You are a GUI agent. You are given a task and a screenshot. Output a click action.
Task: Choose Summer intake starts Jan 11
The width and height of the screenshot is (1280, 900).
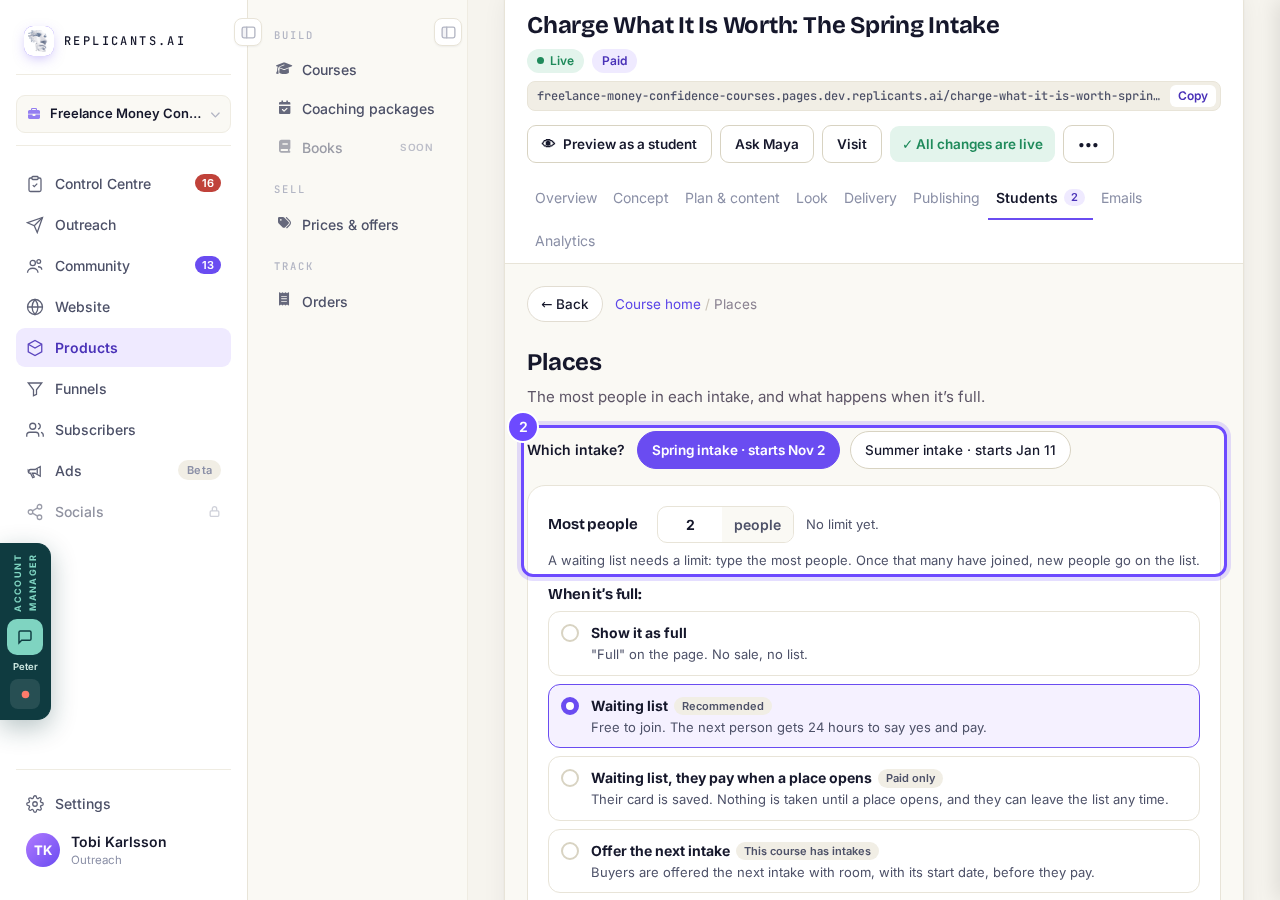960,450
